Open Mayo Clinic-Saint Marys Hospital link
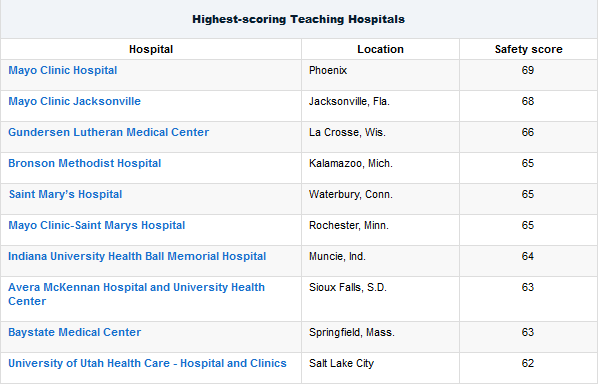Image resolution: width=598 pixels, height=384 pixels. [x=96, y=225]
